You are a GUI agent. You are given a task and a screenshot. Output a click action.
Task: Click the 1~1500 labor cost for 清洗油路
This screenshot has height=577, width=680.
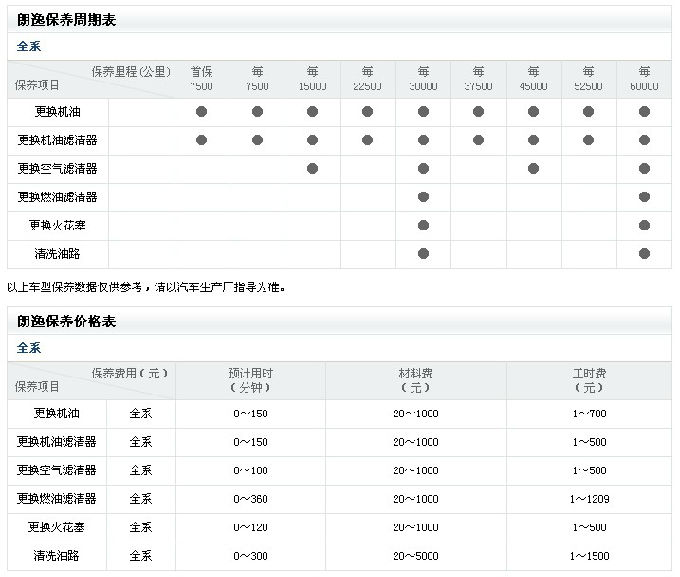pos(589,556)
